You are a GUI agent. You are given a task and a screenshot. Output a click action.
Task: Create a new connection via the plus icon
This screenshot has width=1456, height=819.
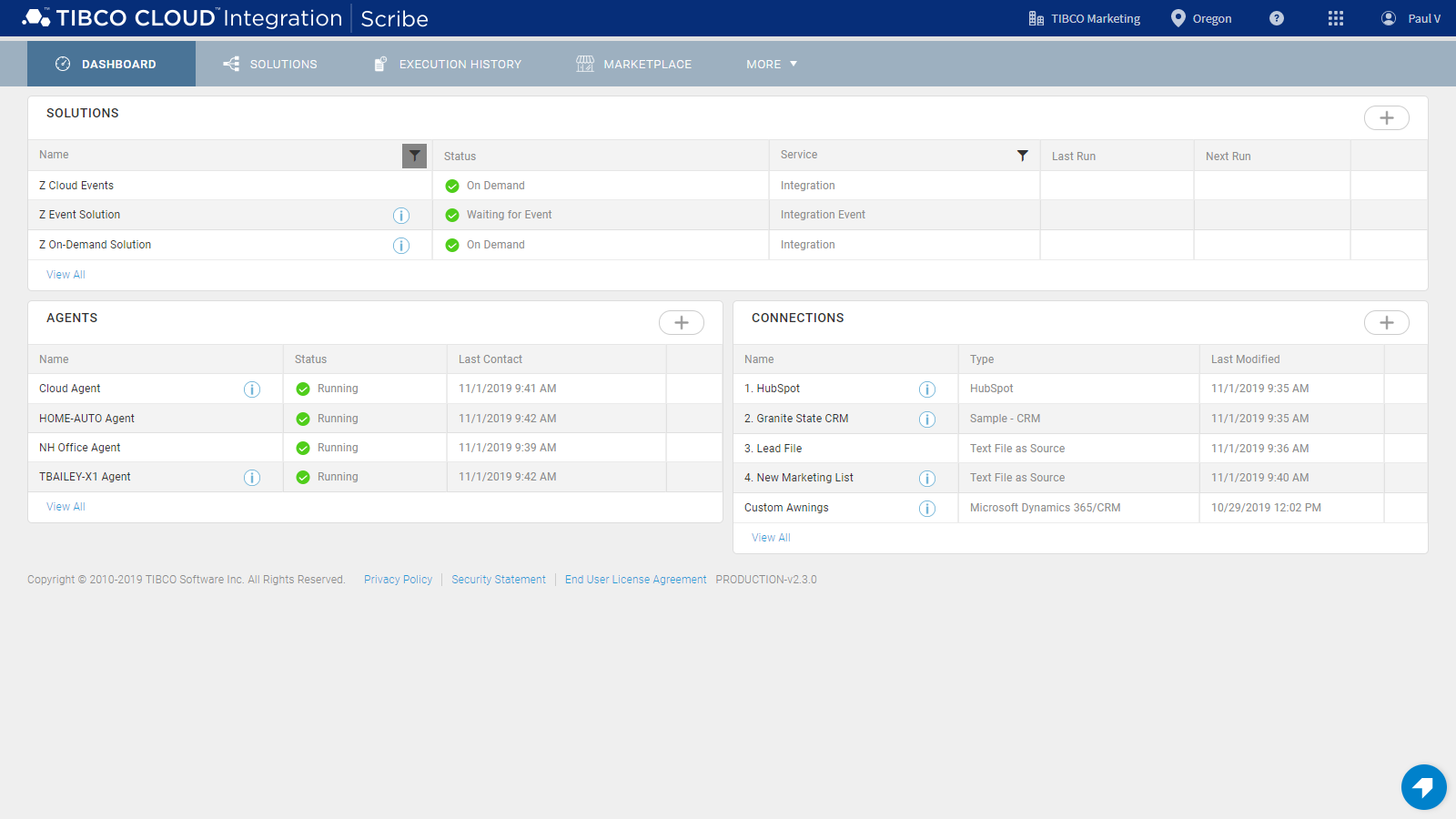click(1386, 322)
